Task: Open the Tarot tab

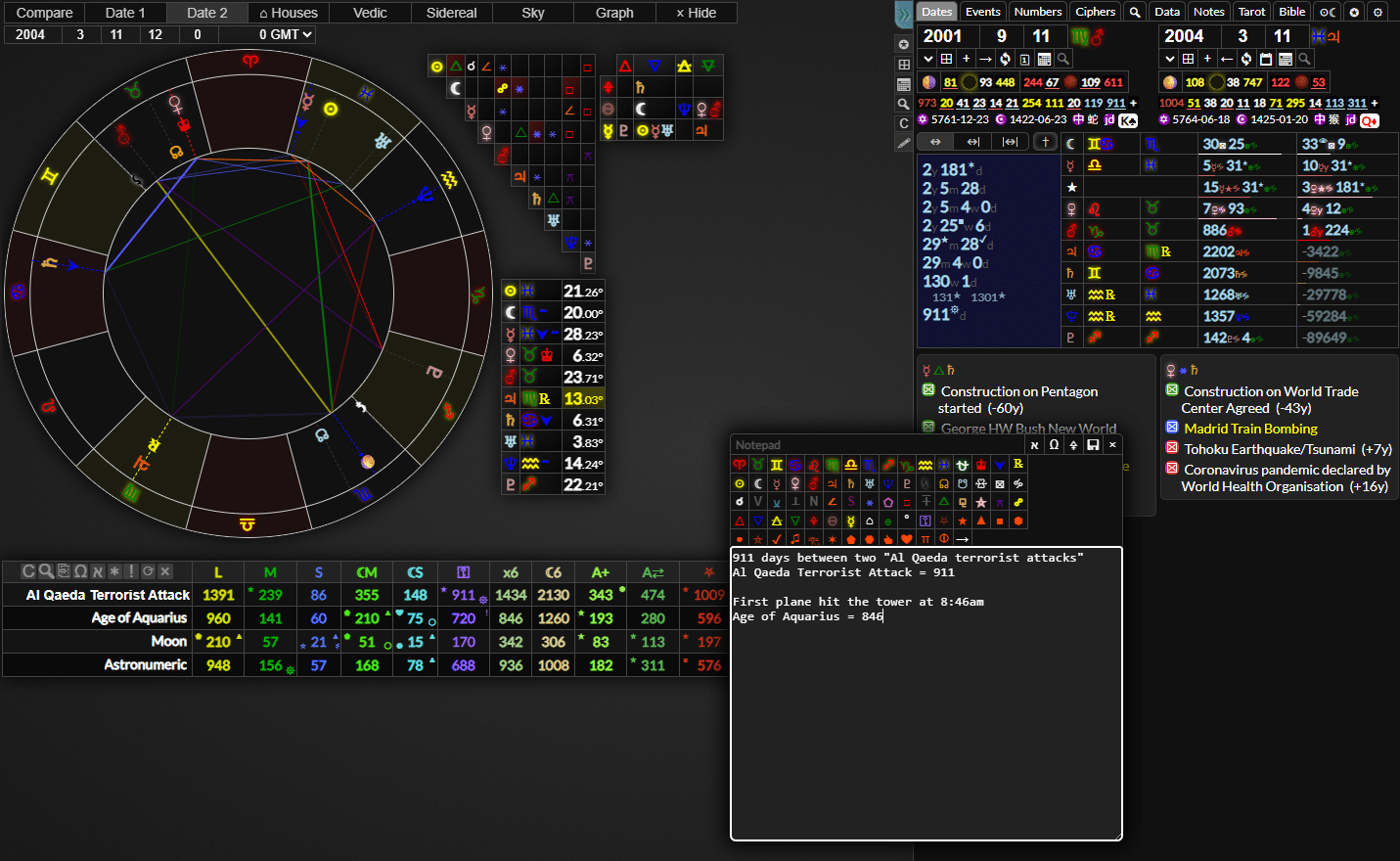Action: click(x=1251, y=12)
